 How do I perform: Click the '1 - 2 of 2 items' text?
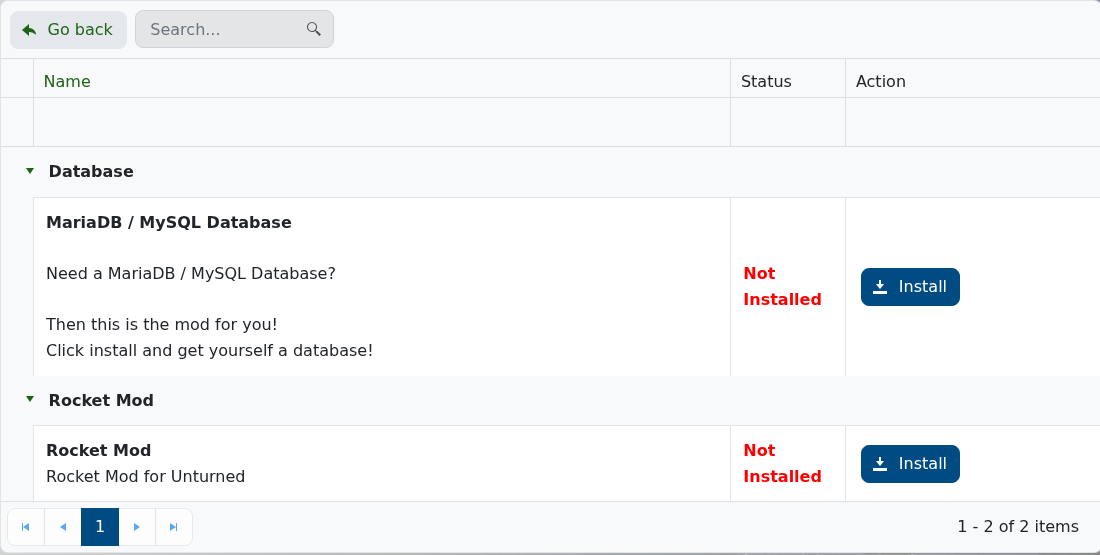coord(1018,527)
